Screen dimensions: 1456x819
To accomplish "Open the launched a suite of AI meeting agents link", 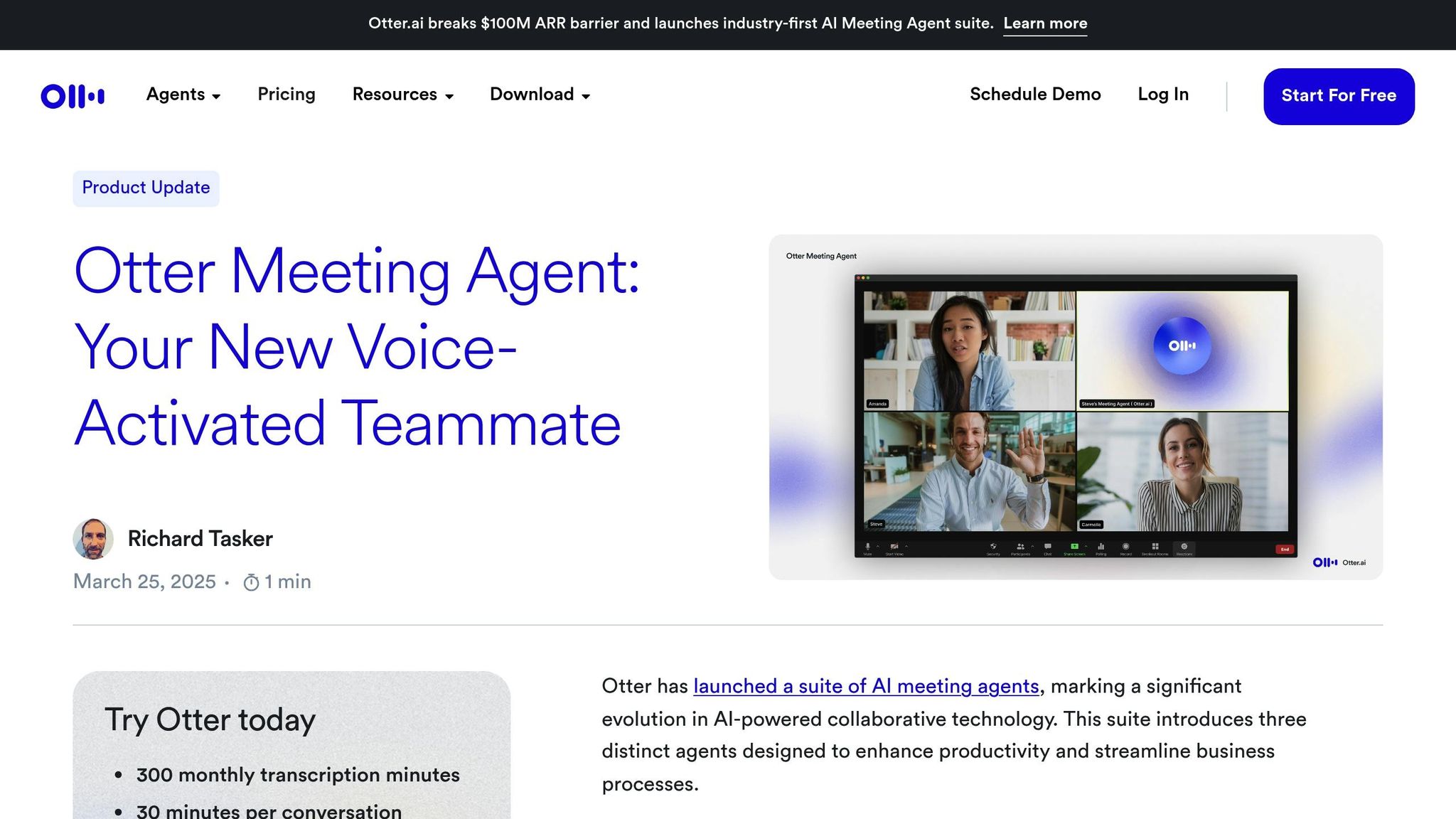I will click(866, 686).
